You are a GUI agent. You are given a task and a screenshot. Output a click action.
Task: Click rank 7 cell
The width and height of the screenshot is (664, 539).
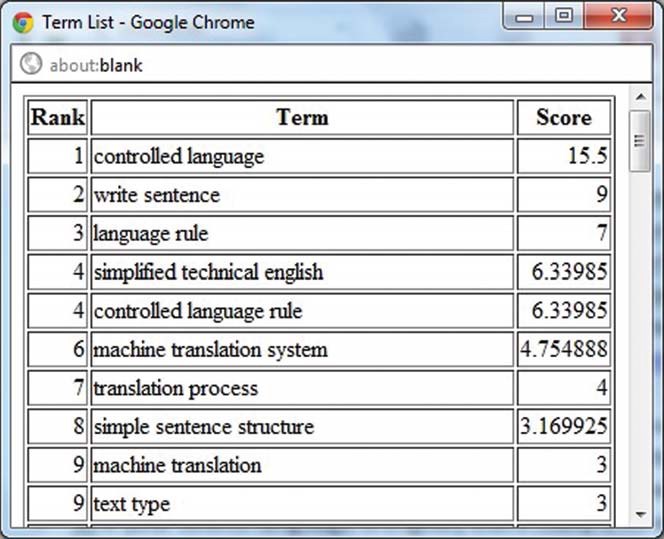coord(58,388)
